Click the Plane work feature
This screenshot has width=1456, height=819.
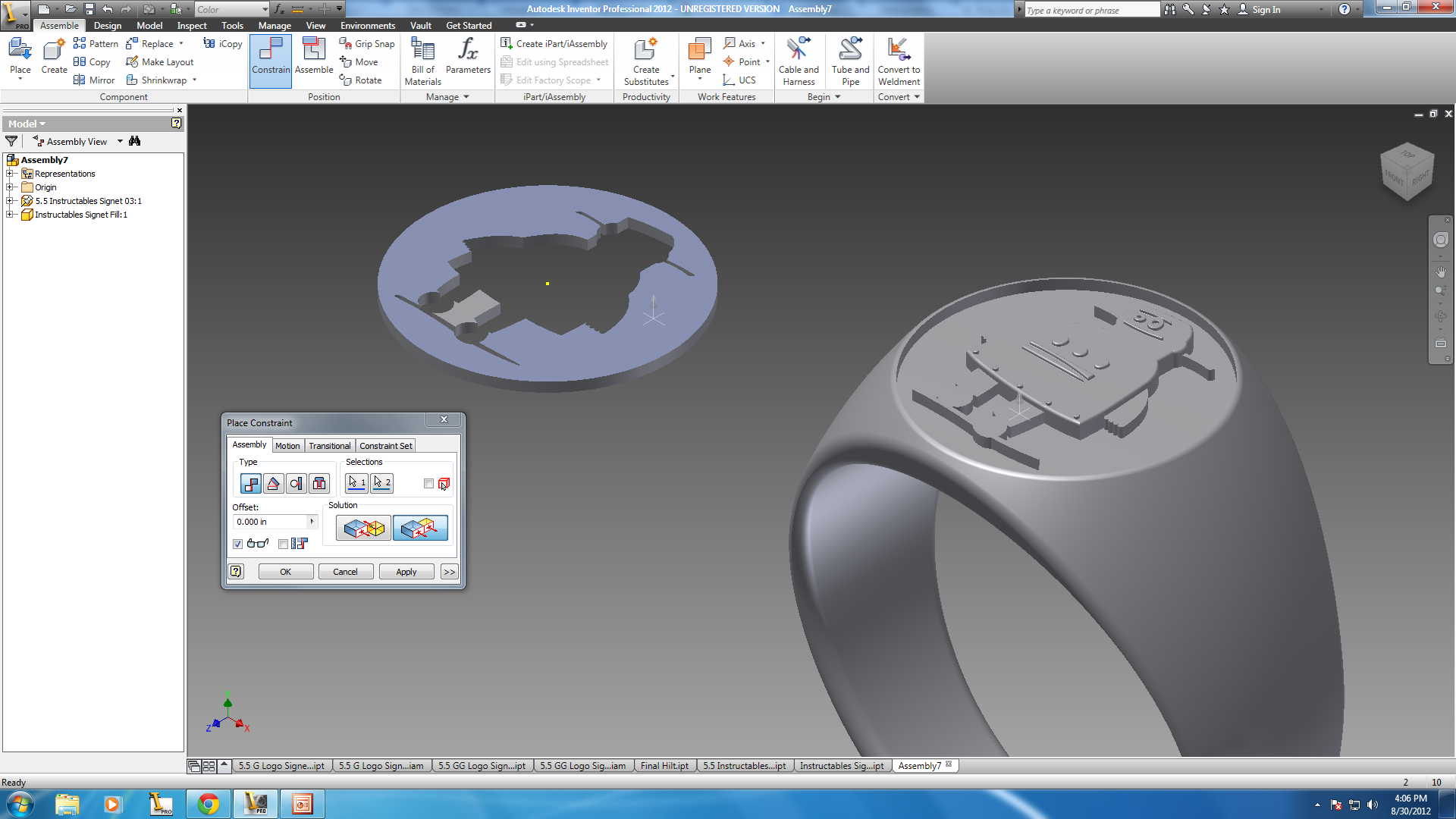[700, 57]
